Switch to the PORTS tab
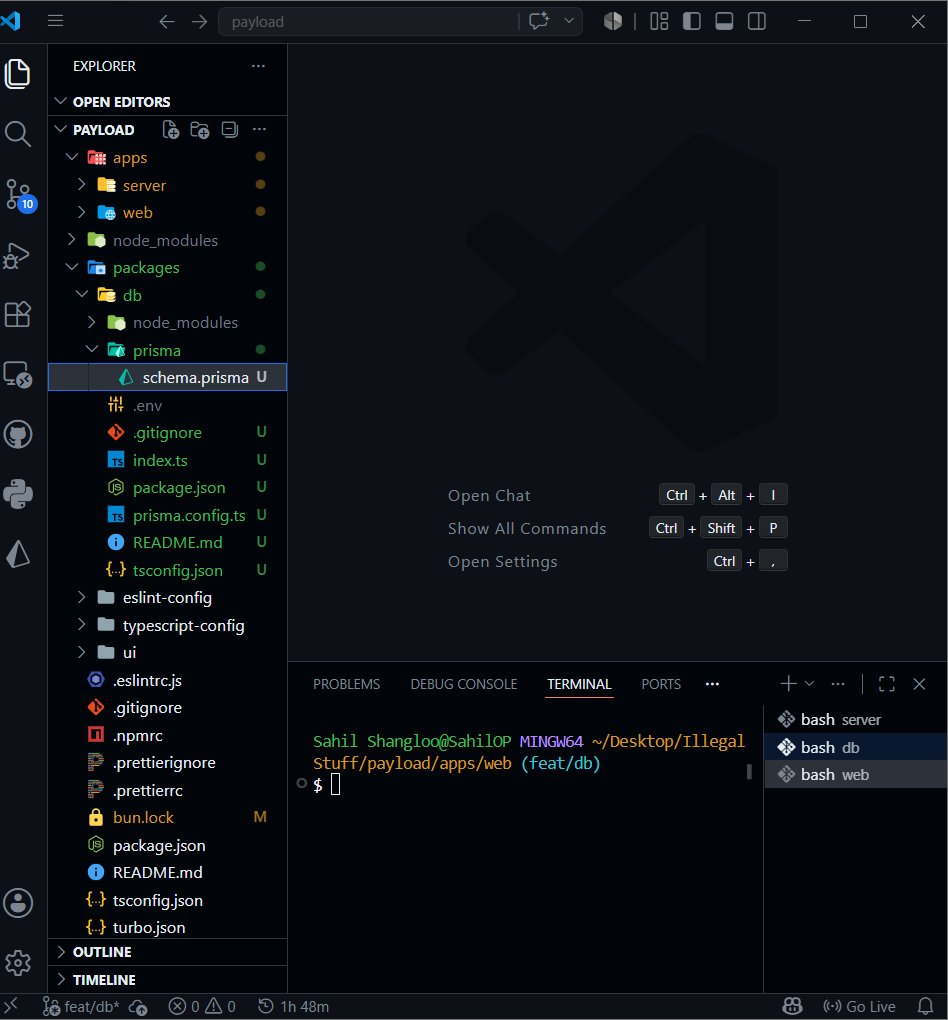This screenshot has width=948, height=1020. tap(661, 684)
